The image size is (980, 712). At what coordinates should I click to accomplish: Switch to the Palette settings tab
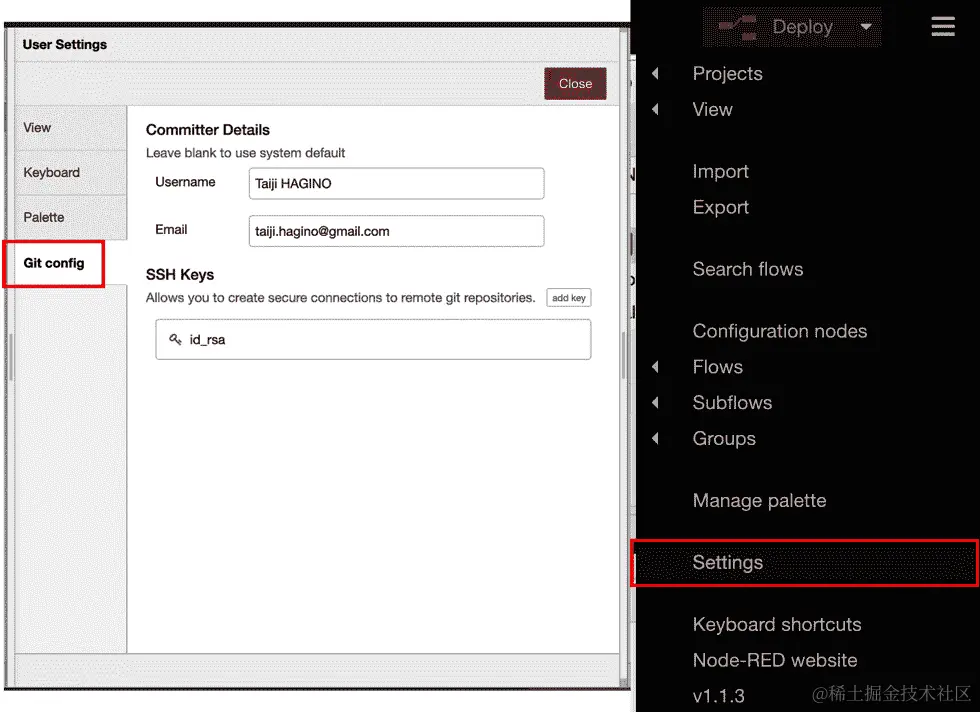[71, 218]
